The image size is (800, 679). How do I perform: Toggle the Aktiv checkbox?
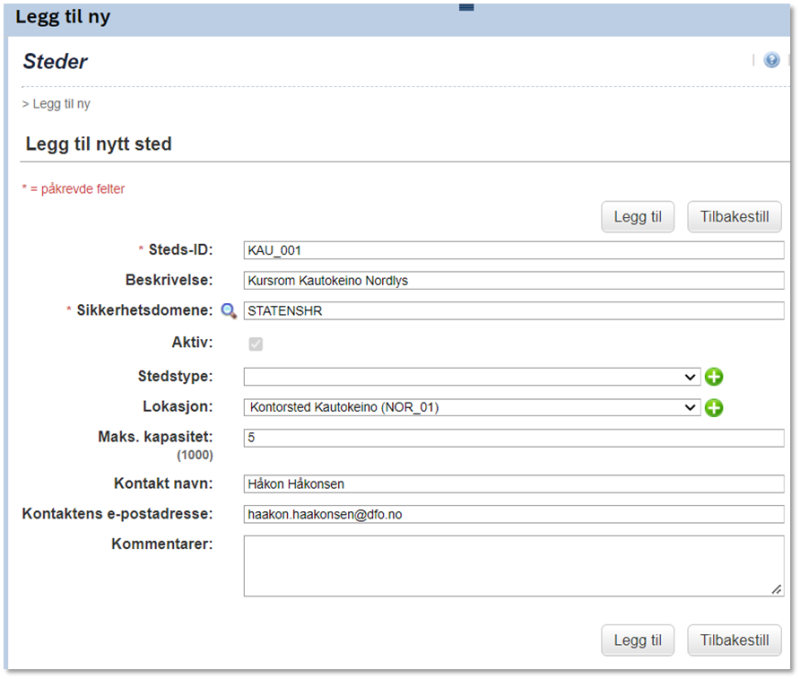pos(256,344)
